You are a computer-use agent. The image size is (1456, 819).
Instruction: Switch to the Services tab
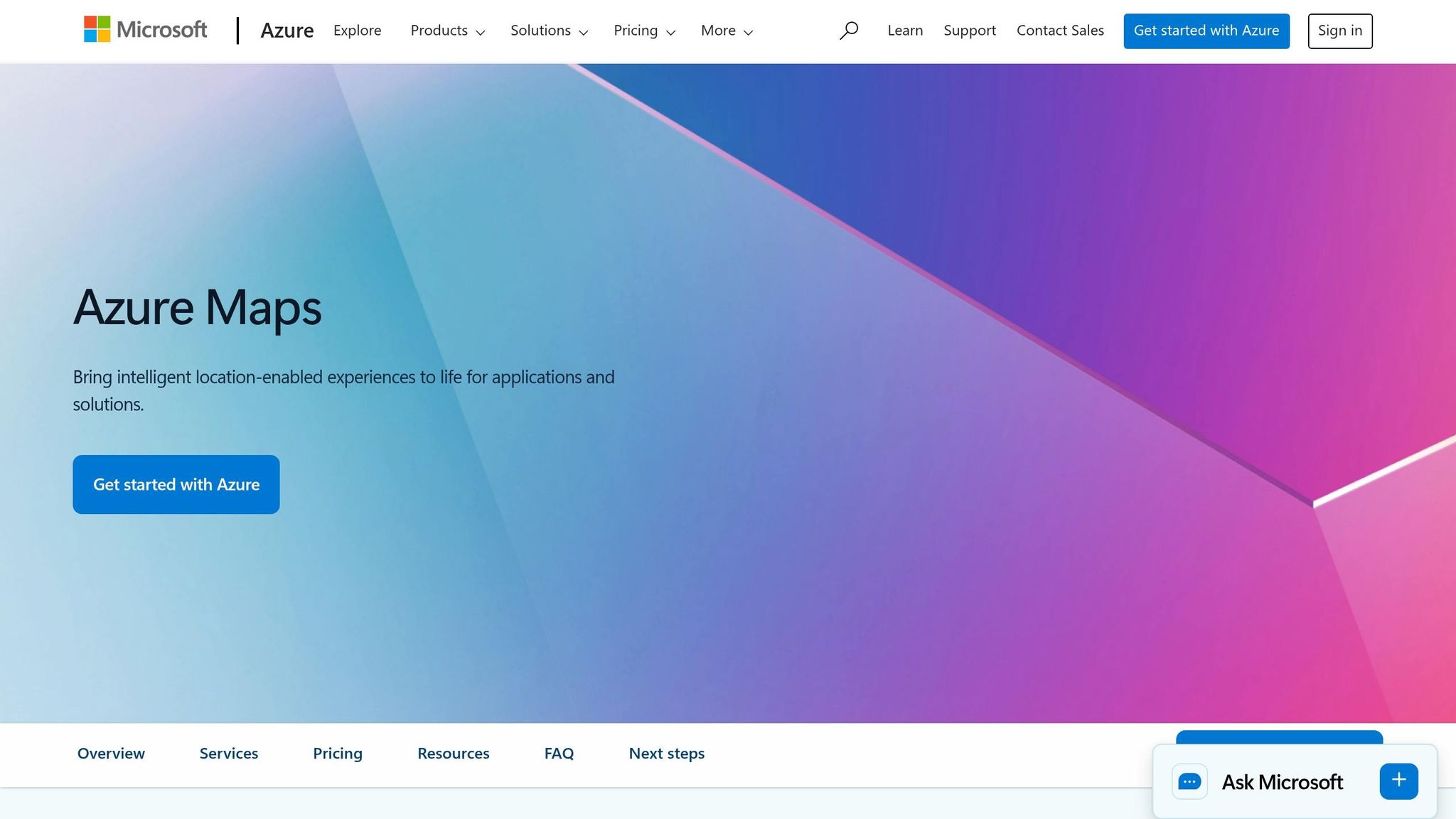point(229,754)
